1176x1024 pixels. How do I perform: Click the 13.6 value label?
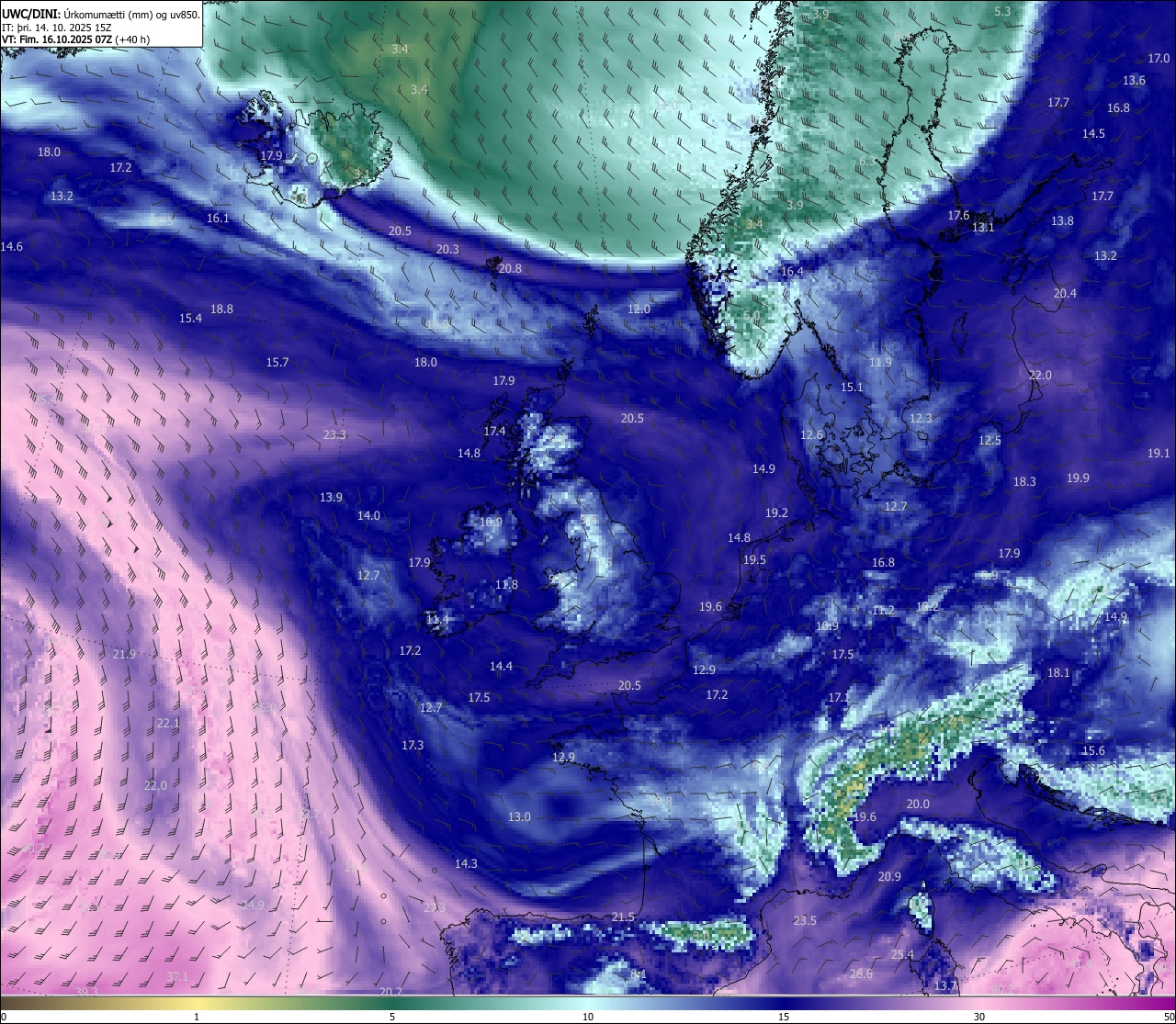pyautogui.click(x=1134, y=80)
